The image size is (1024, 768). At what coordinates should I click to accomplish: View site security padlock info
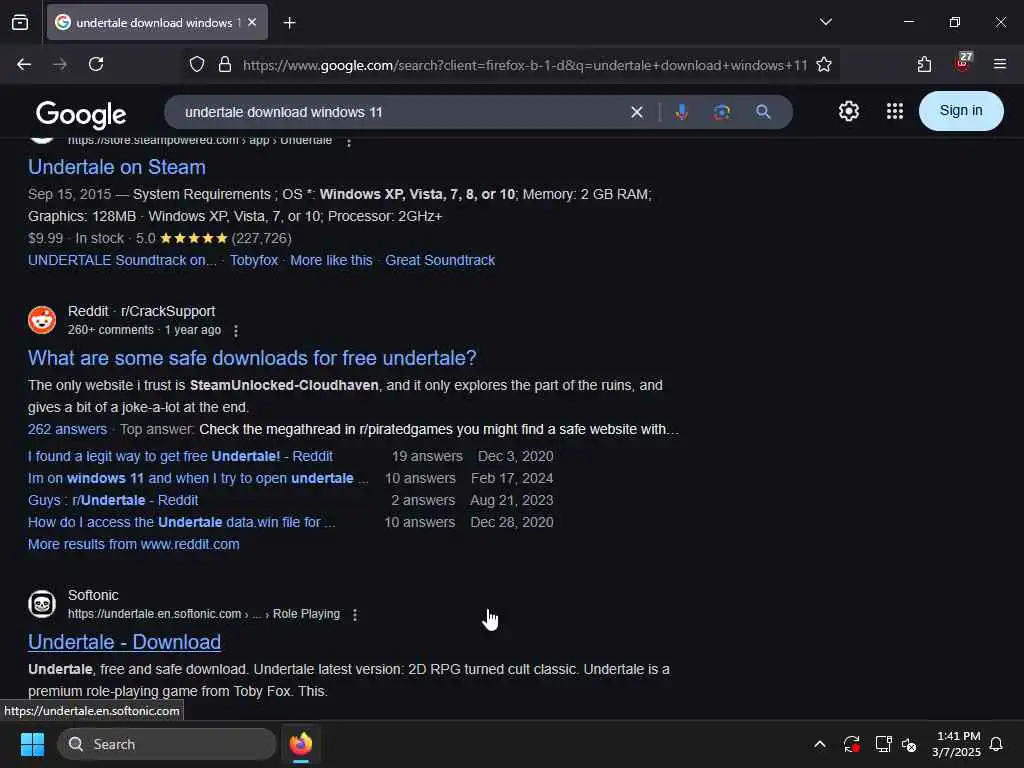[225, 65]
